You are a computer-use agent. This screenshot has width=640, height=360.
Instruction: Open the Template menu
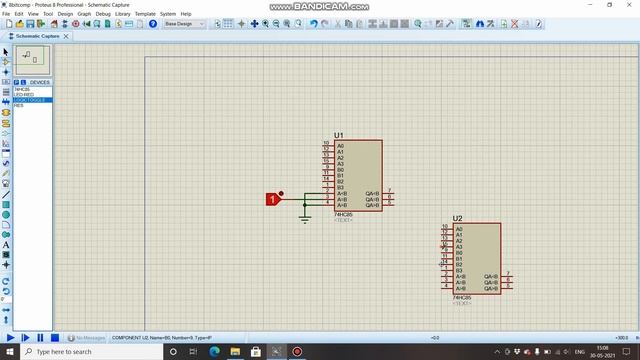pos(145,14)
